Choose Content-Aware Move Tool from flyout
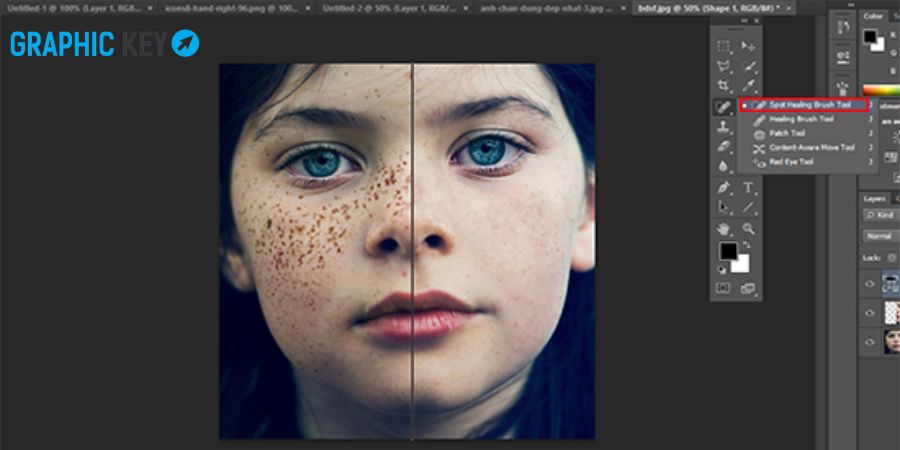 (808, 148)
